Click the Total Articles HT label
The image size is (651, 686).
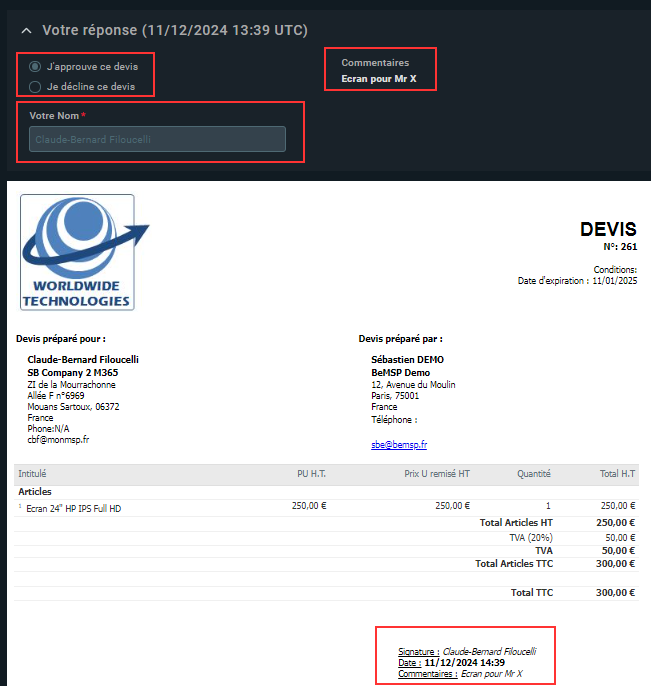(516, 523)
